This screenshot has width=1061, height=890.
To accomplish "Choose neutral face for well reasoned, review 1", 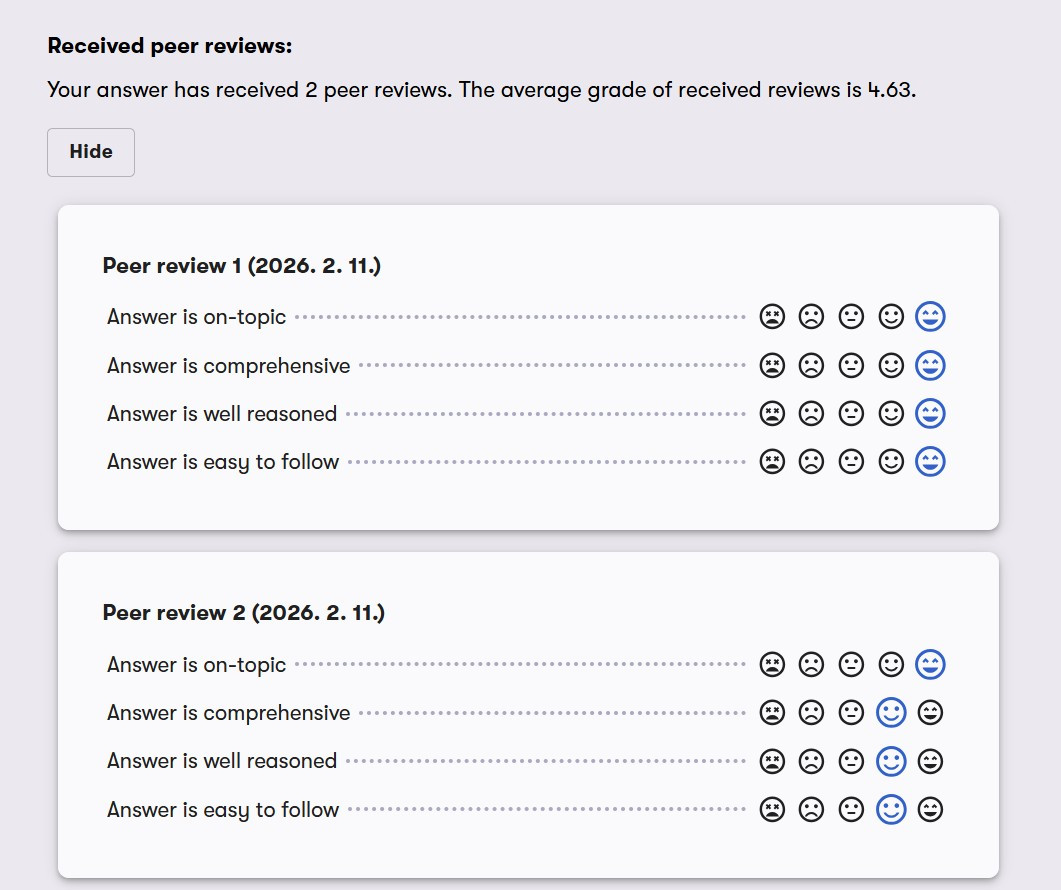I will coord(851,414).
